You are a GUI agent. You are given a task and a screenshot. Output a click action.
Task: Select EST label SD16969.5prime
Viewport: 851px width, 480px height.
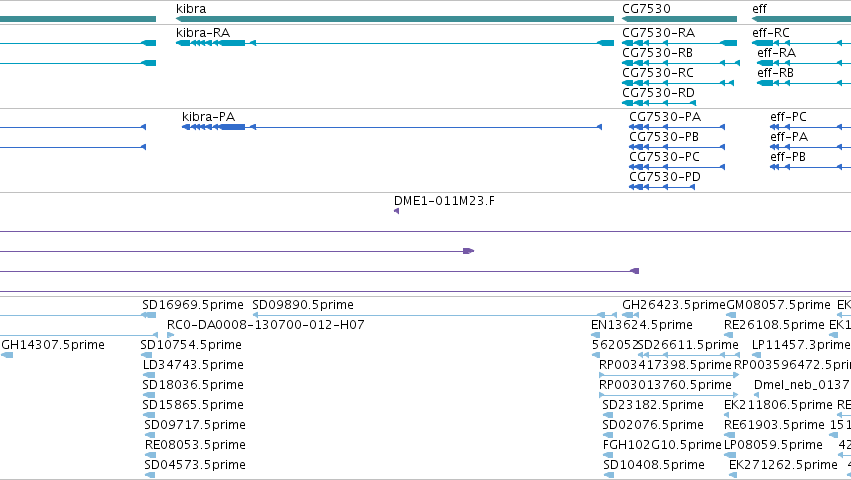[x=193, y=305]
